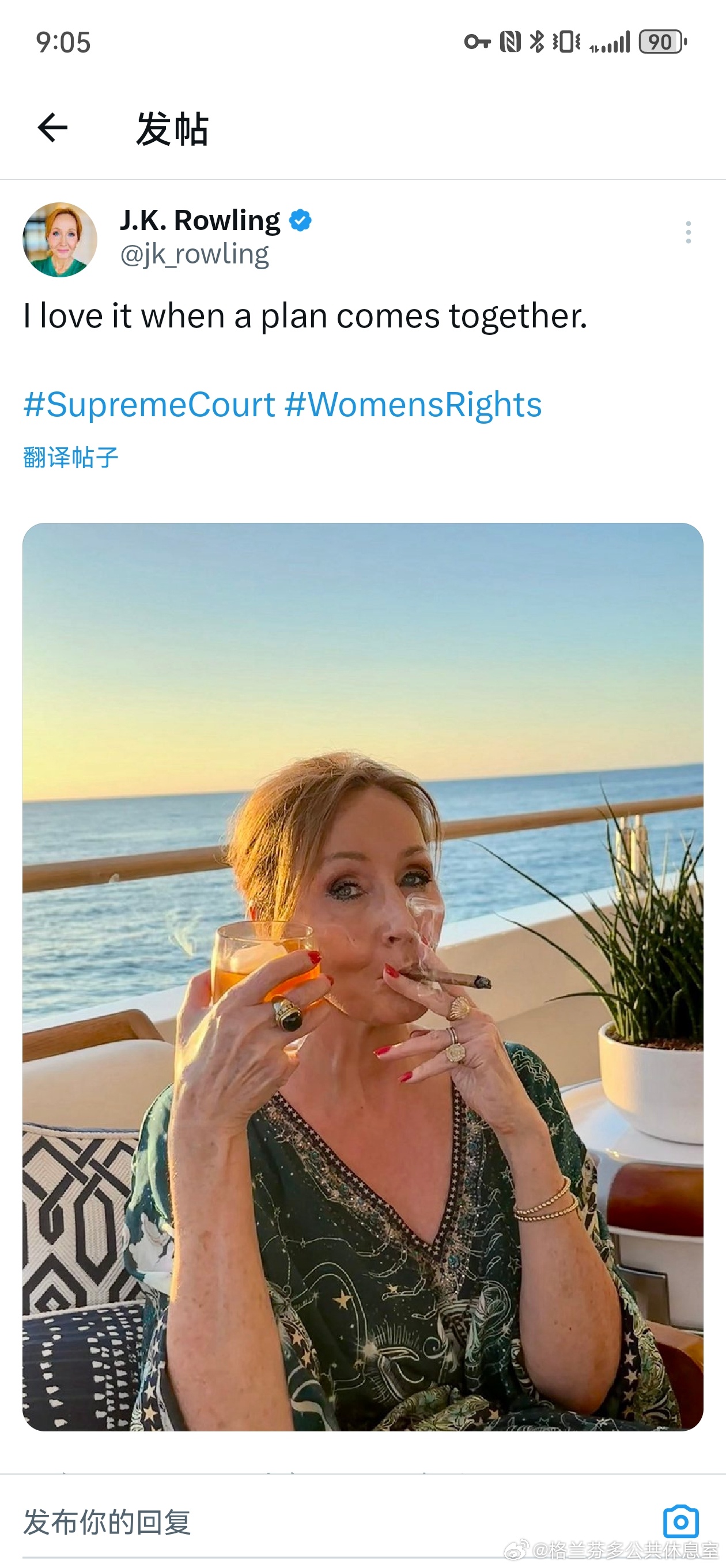
Task: Tap the blue verified badge
Action: click(x=300, y=220)
